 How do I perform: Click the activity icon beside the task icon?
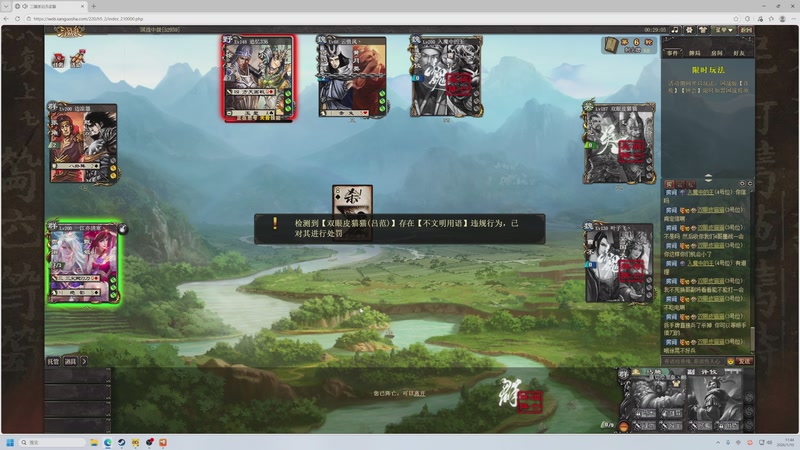tap(77, 59)
